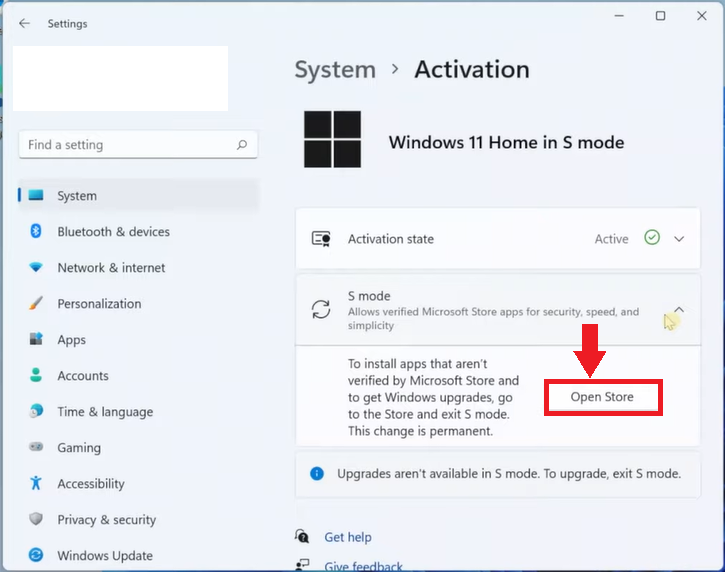Click the Network & internet wifi icon

[36, 268]
